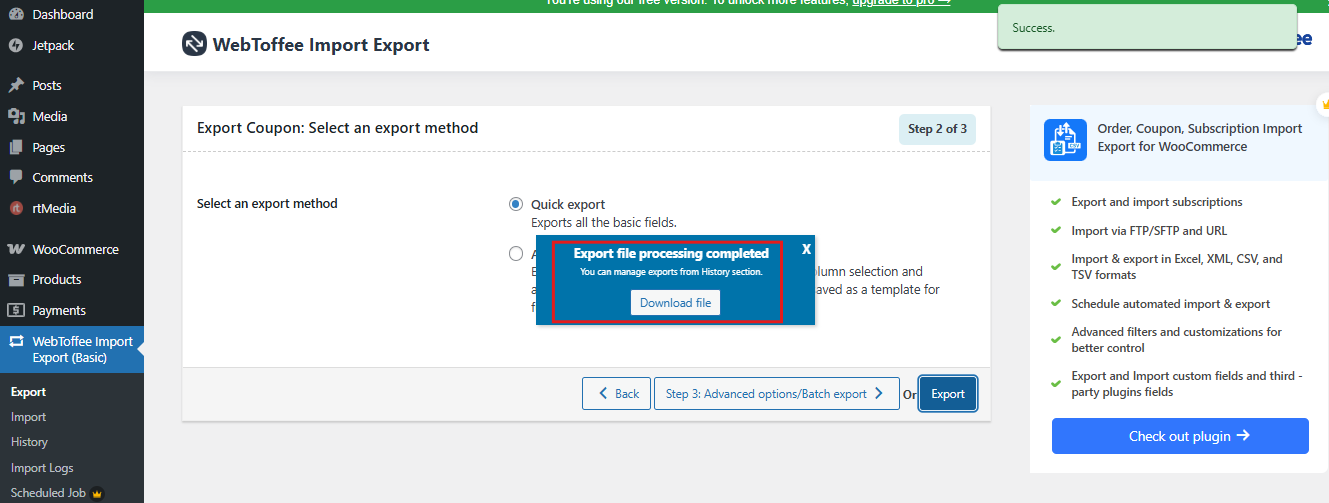
Task: Click 'Import via FTP/SFTP and URL' text
Action: (1149, 230)
